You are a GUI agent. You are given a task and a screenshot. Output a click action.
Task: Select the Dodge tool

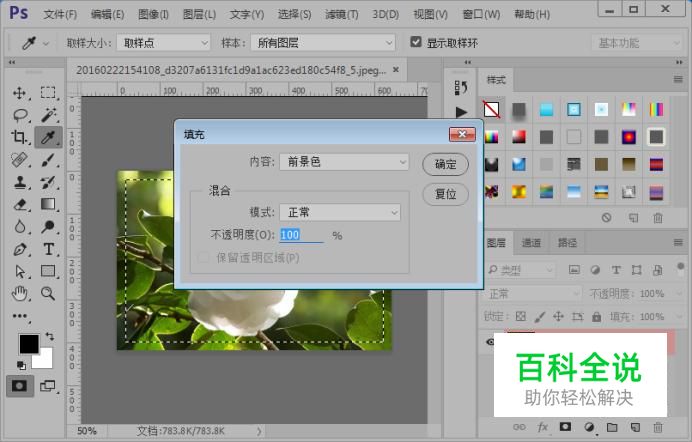[x=48, y=227]
